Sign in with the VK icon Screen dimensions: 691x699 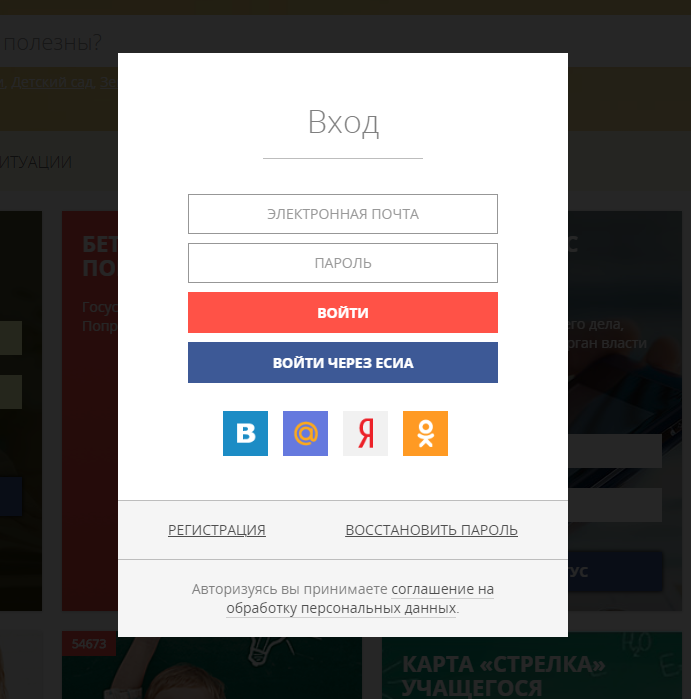click(245, 434)
